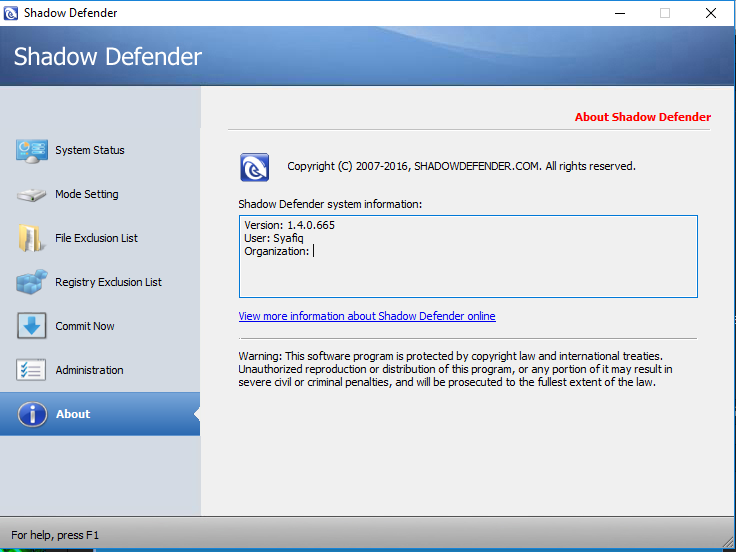Switch to Administration label

90,370
